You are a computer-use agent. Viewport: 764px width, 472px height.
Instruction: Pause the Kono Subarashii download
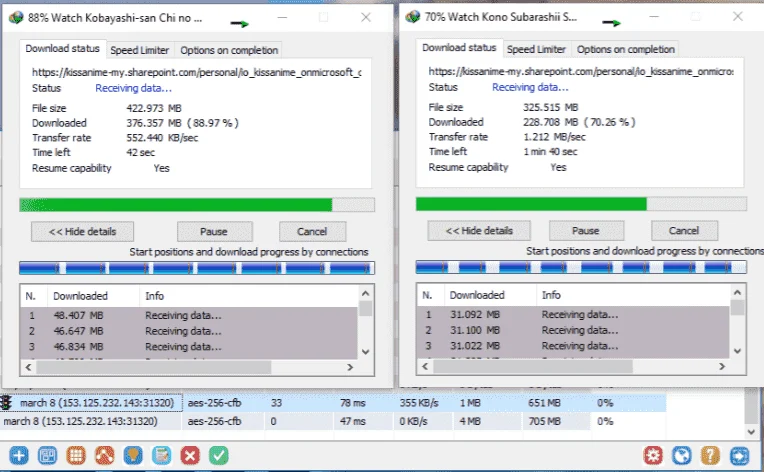point(586,231)
